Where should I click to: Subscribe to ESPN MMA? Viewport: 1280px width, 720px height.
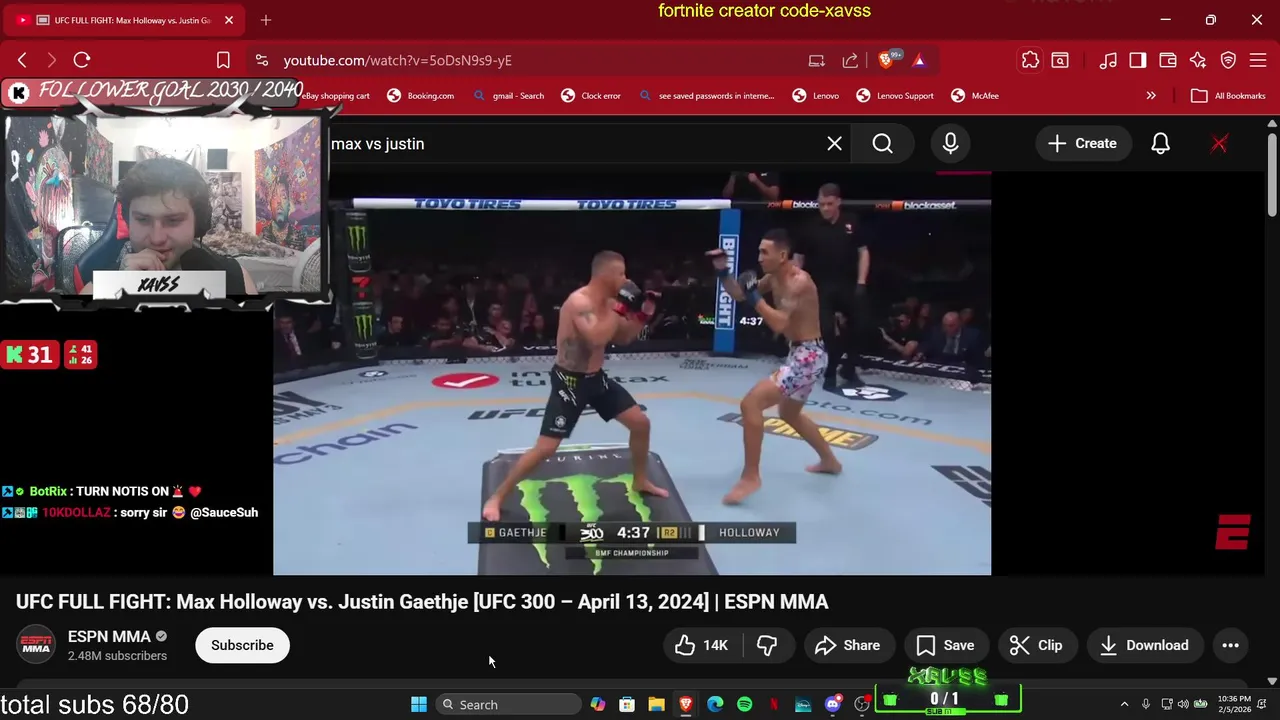242,645
